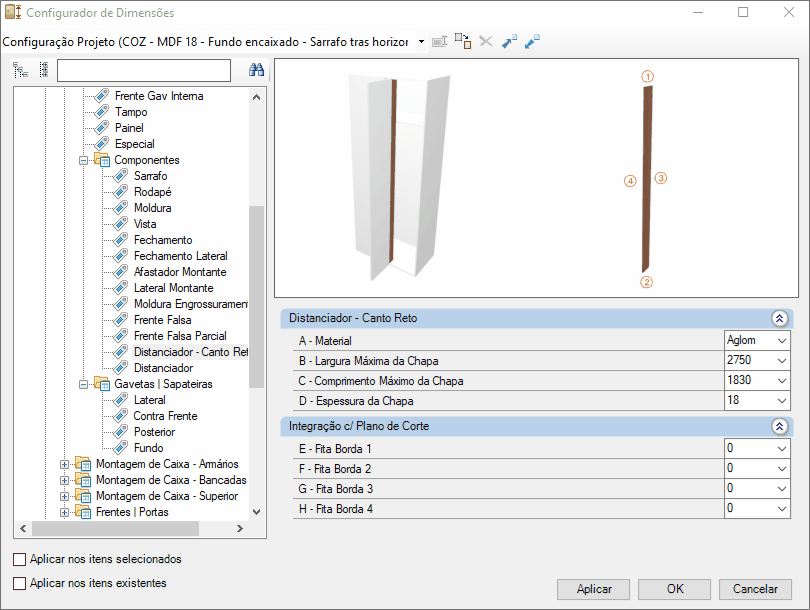The image size is (810, 610).
Task: Collapse Integração c/ Plano de Corte section
Action: coord(780,426)
